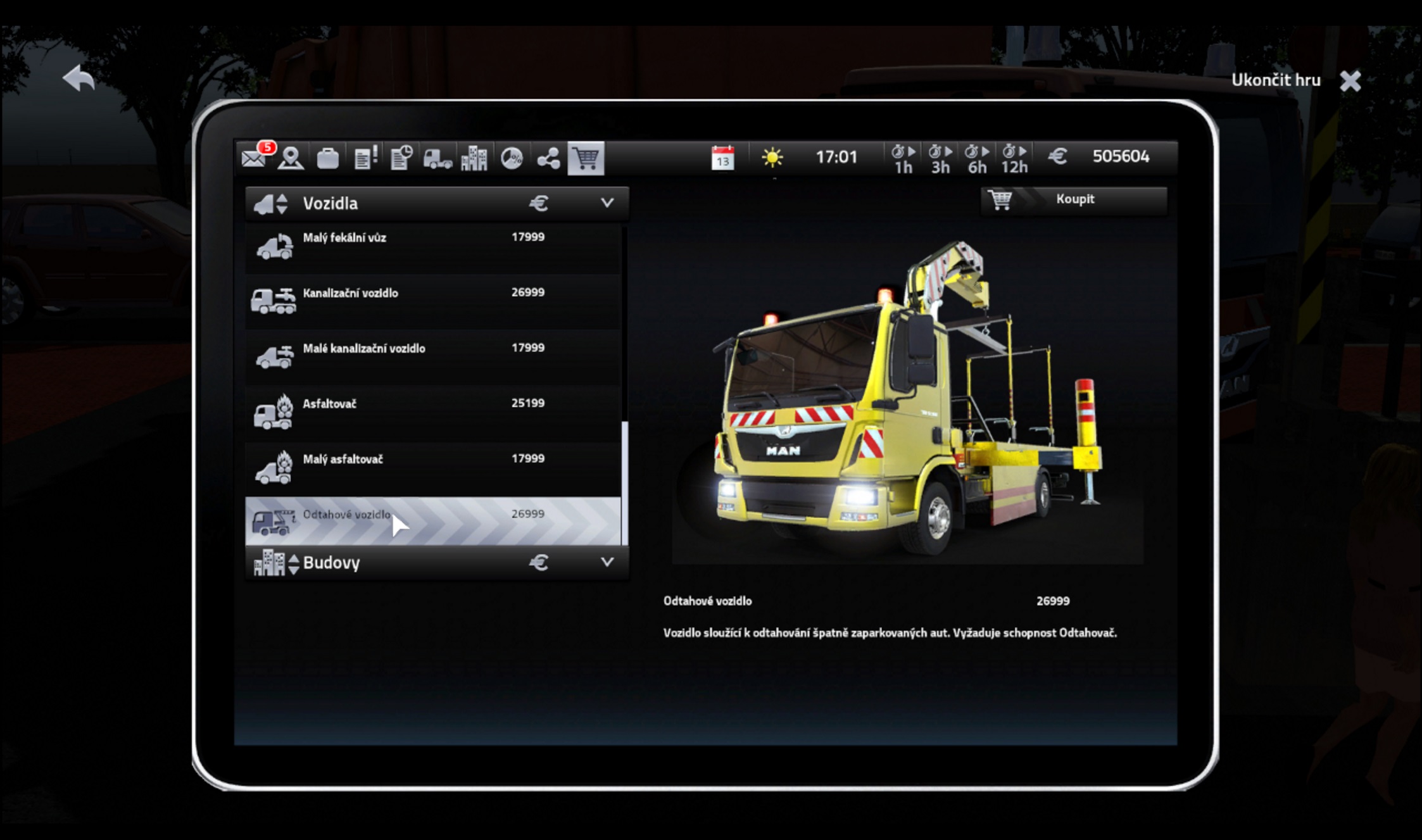Select Asfaltovač row
The width and height of the screenshot is (1422, 840).
433,413
